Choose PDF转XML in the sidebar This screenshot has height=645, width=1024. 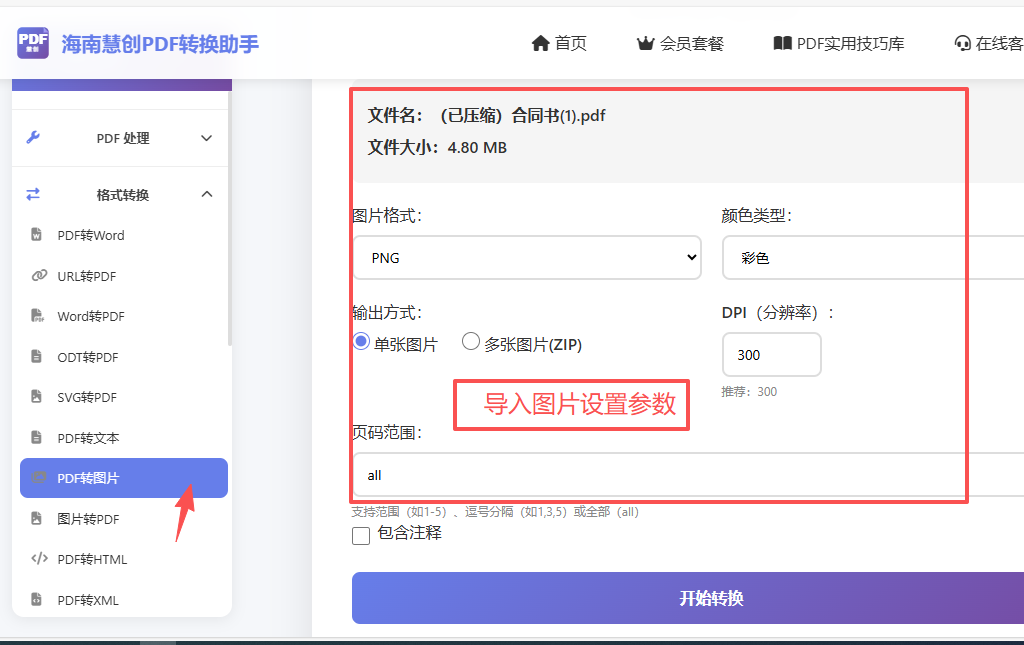(x=123, y=599)
